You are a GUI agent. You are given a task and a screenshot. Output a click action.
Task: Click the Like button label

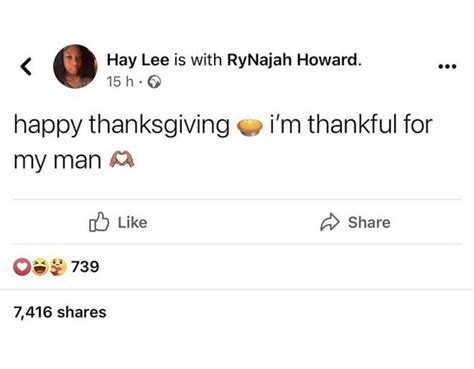tap(132, 222)
